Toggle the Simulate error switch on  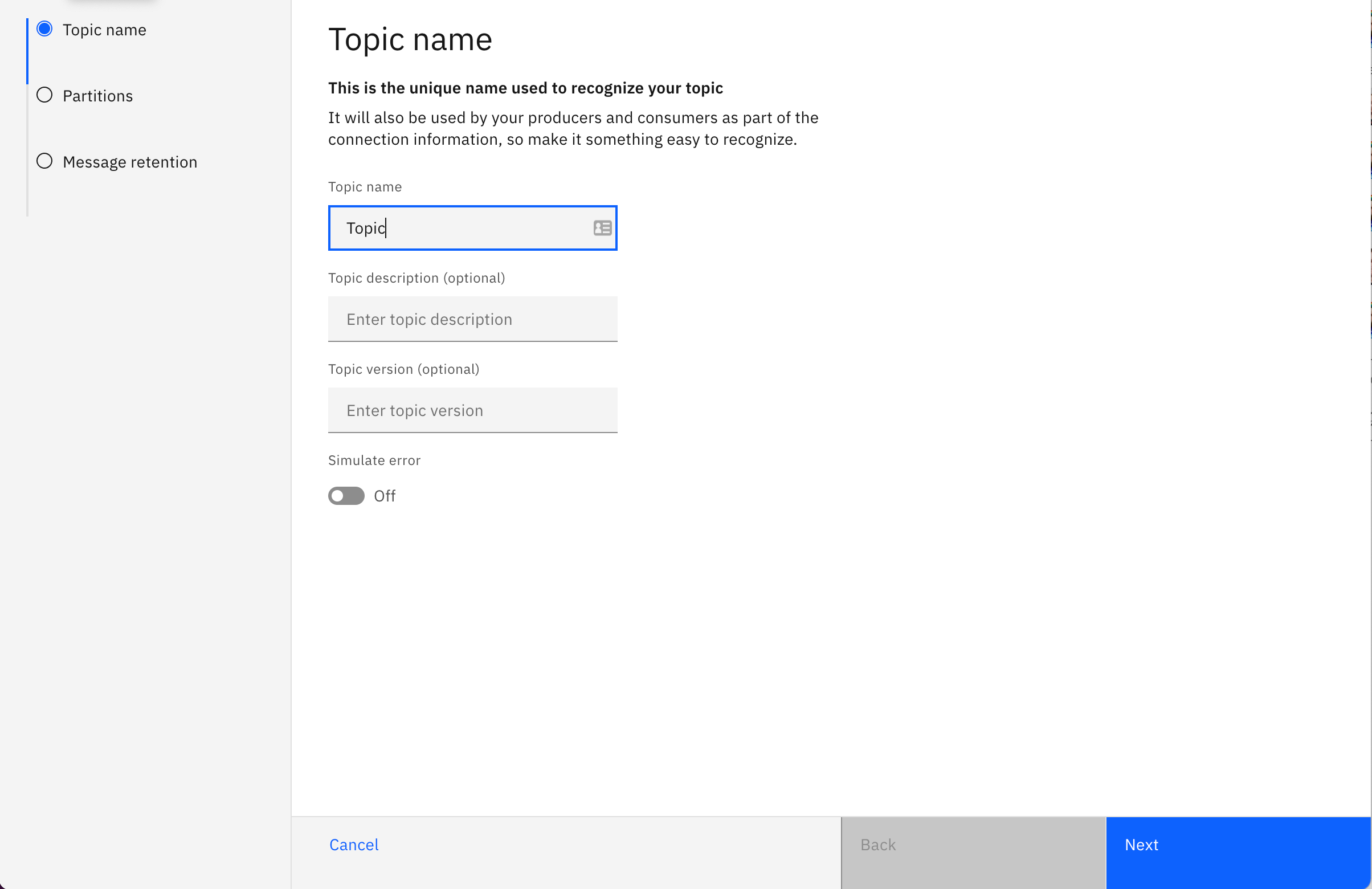coord(346,496)
